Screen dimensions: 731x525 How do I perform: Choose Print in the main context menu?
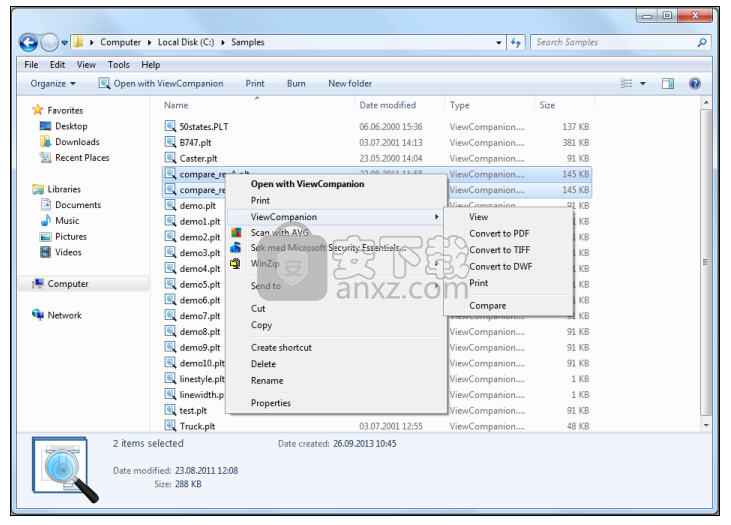coord(260,200)
